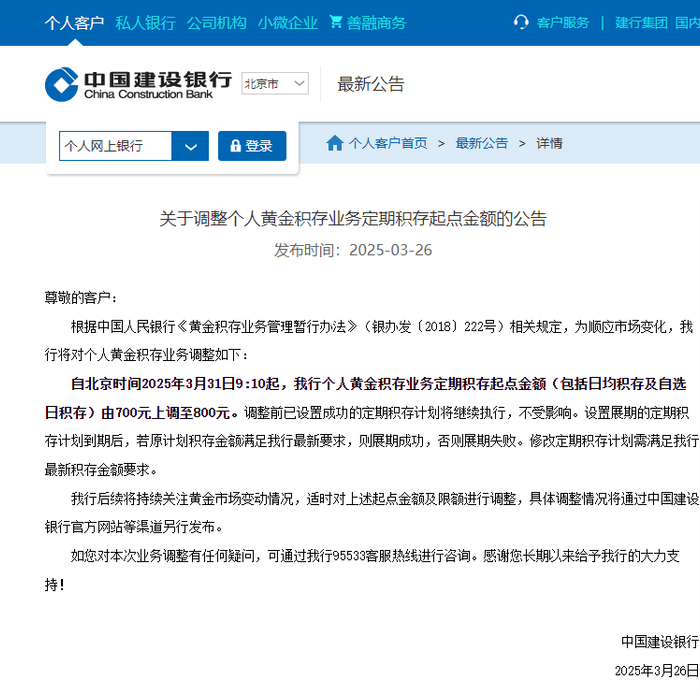Go to 个人客户首页 breadcrumb link
The image size is (700, 694).
click(x=388, y=143)
